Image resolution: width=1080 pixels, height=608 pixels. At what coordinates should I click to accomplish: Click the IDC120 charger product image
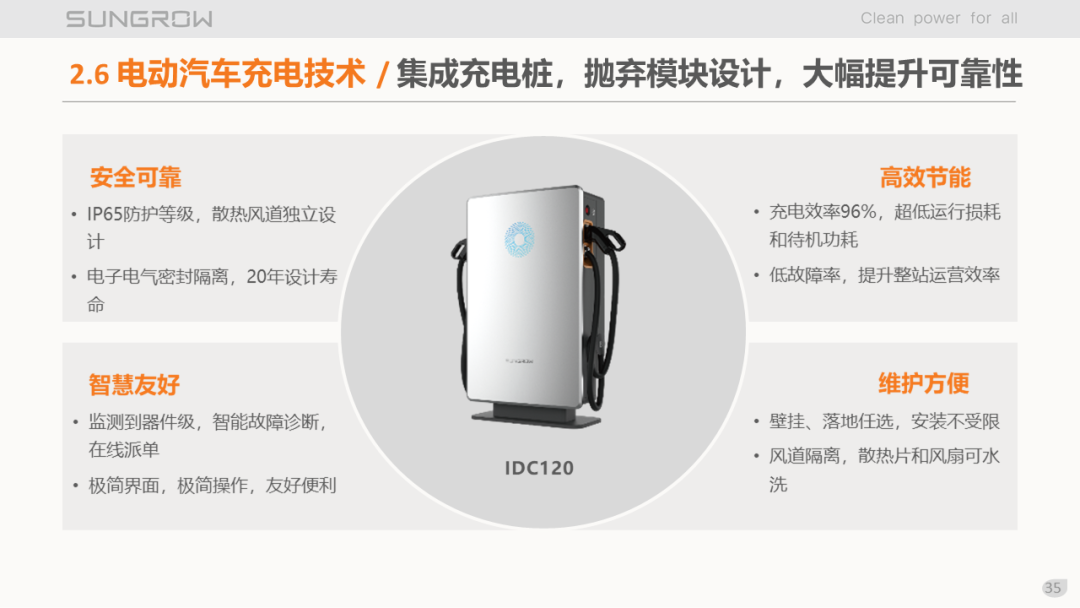point(539,306)
